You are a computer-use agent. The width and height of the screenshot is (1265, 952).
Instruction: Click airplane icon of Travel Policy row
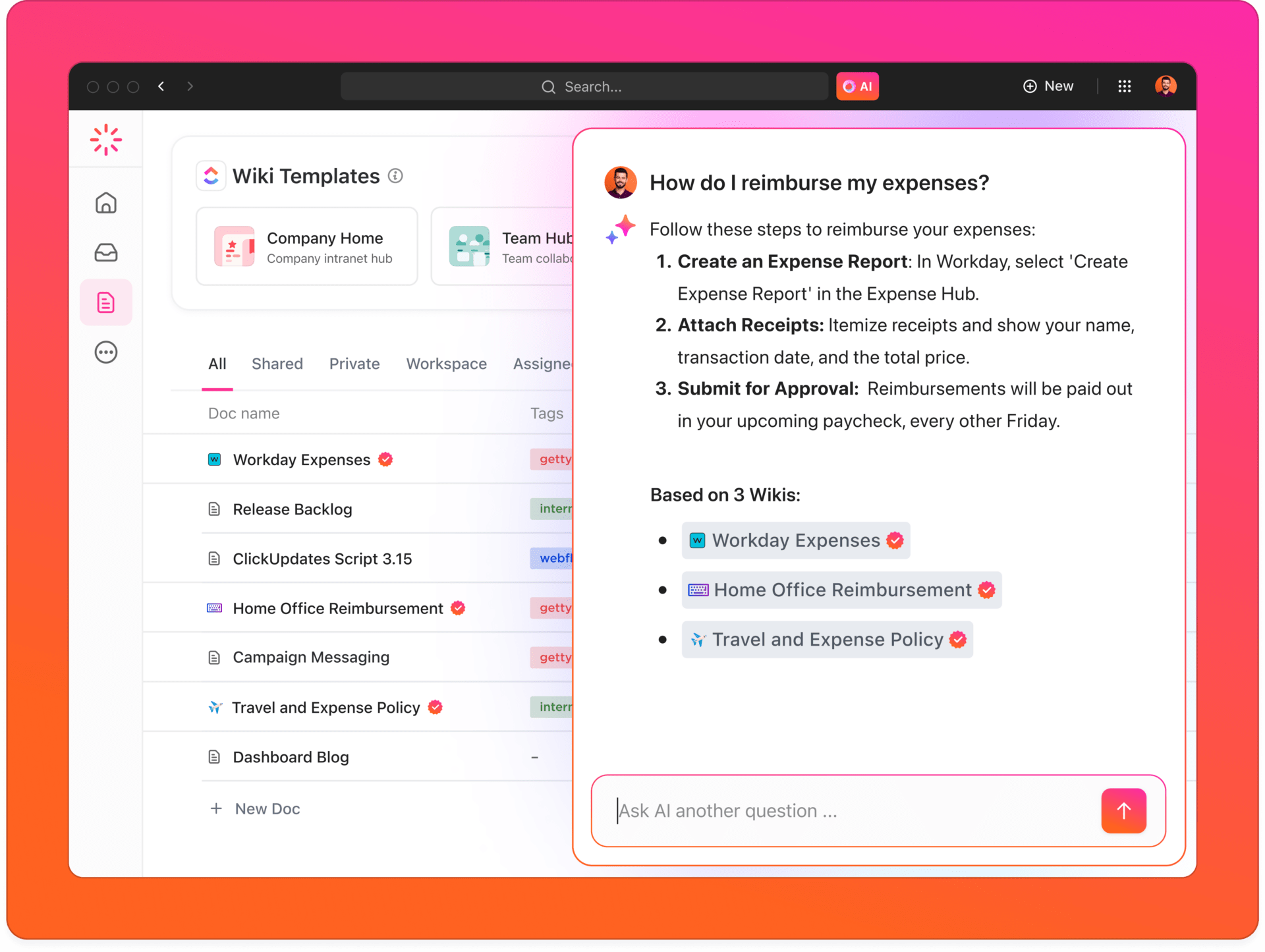(215, 708)
